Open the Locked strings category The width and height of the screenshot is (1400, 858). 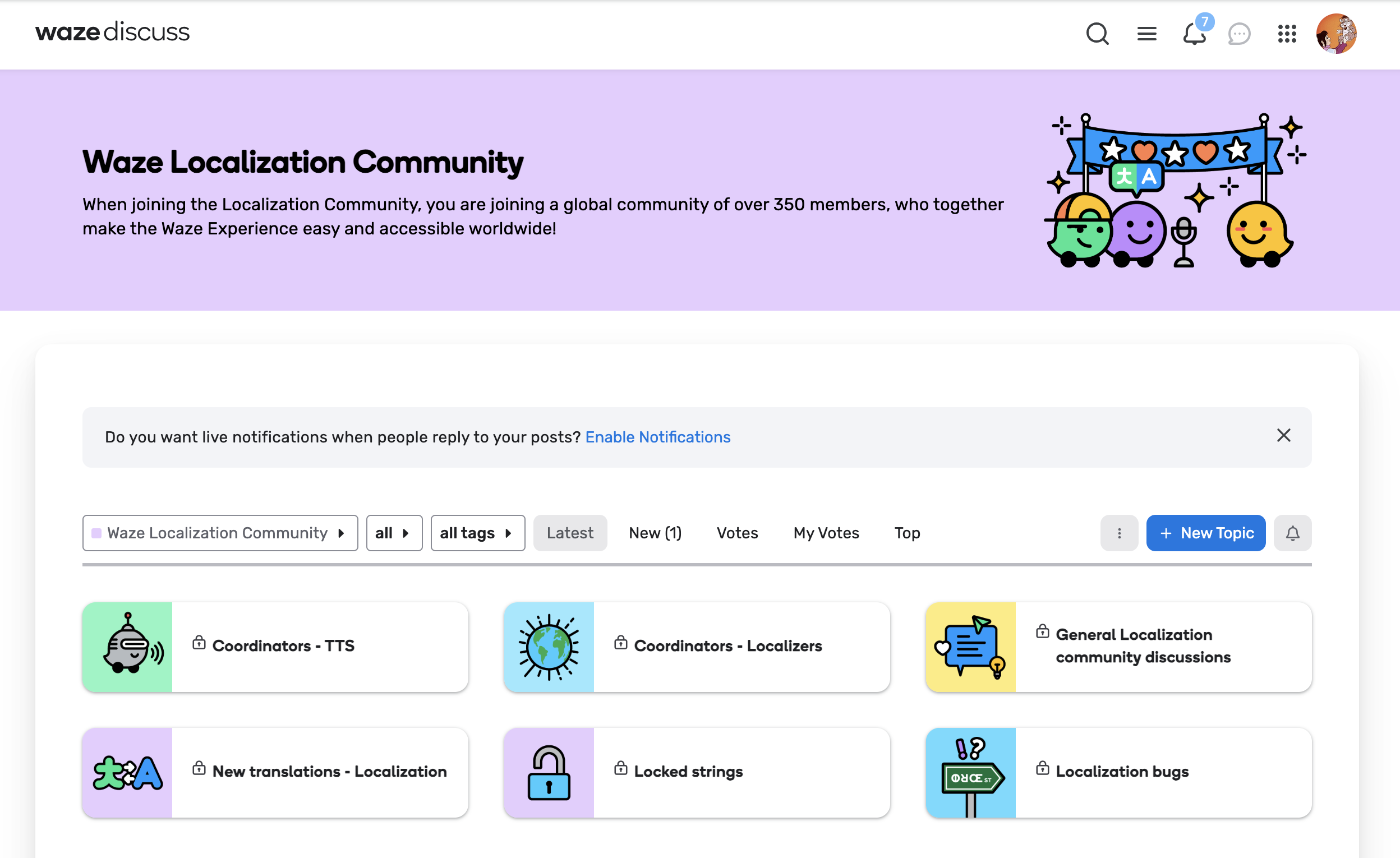[x=688, y=771]
